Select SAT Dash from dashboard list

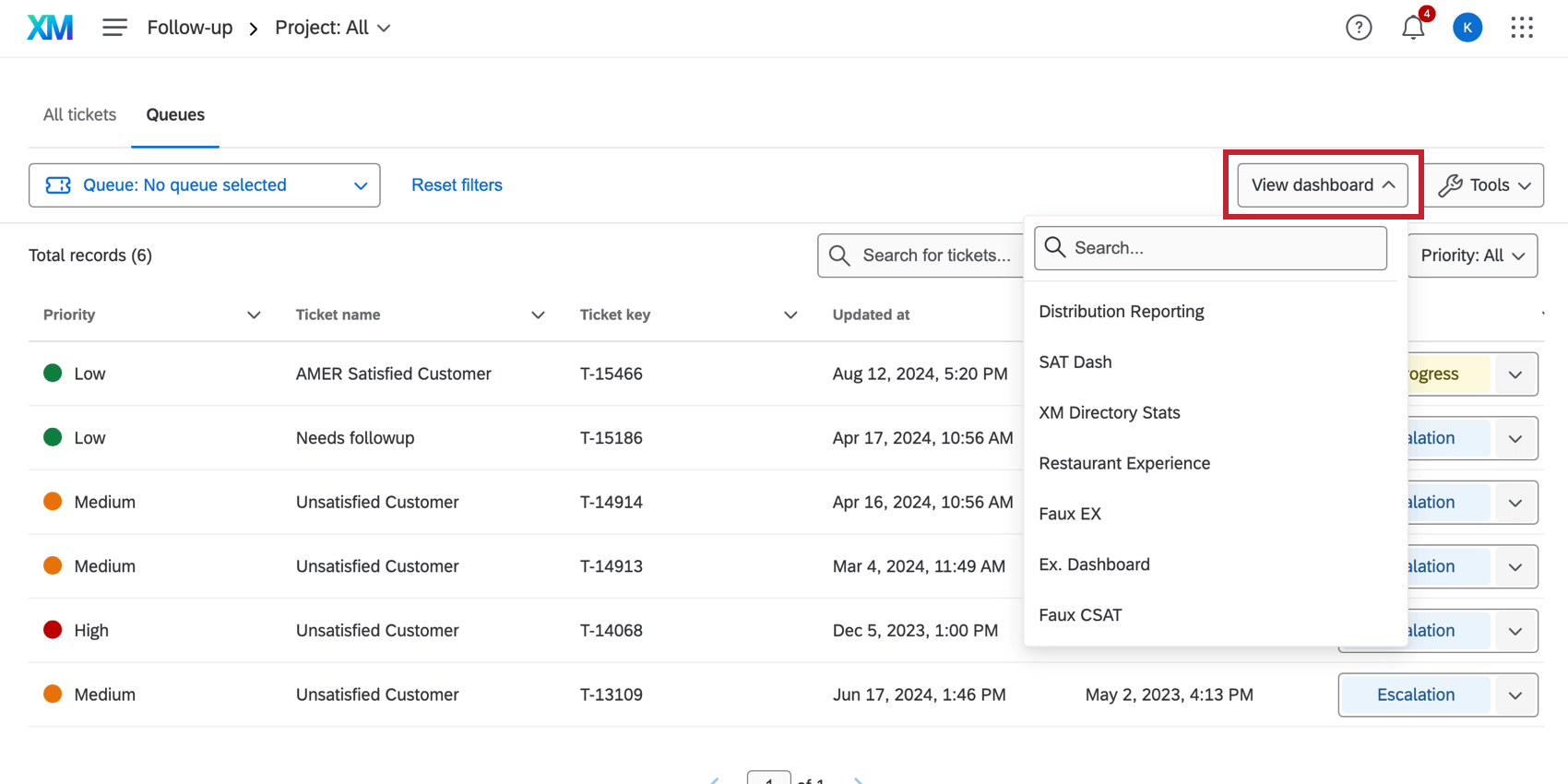click(1075, 362)
